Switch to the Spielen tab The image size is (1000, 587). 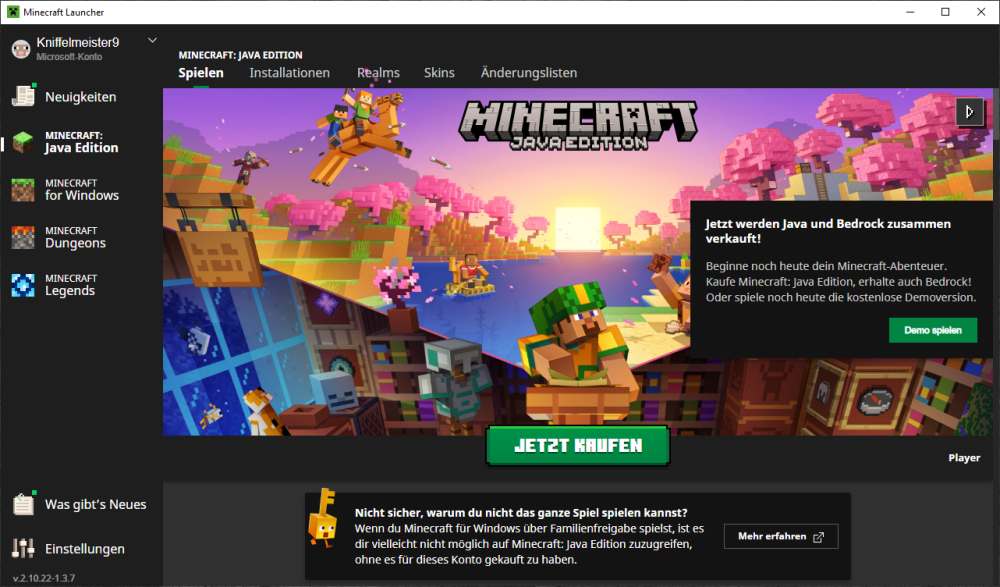pyautogui.click(x=201, y=73)
